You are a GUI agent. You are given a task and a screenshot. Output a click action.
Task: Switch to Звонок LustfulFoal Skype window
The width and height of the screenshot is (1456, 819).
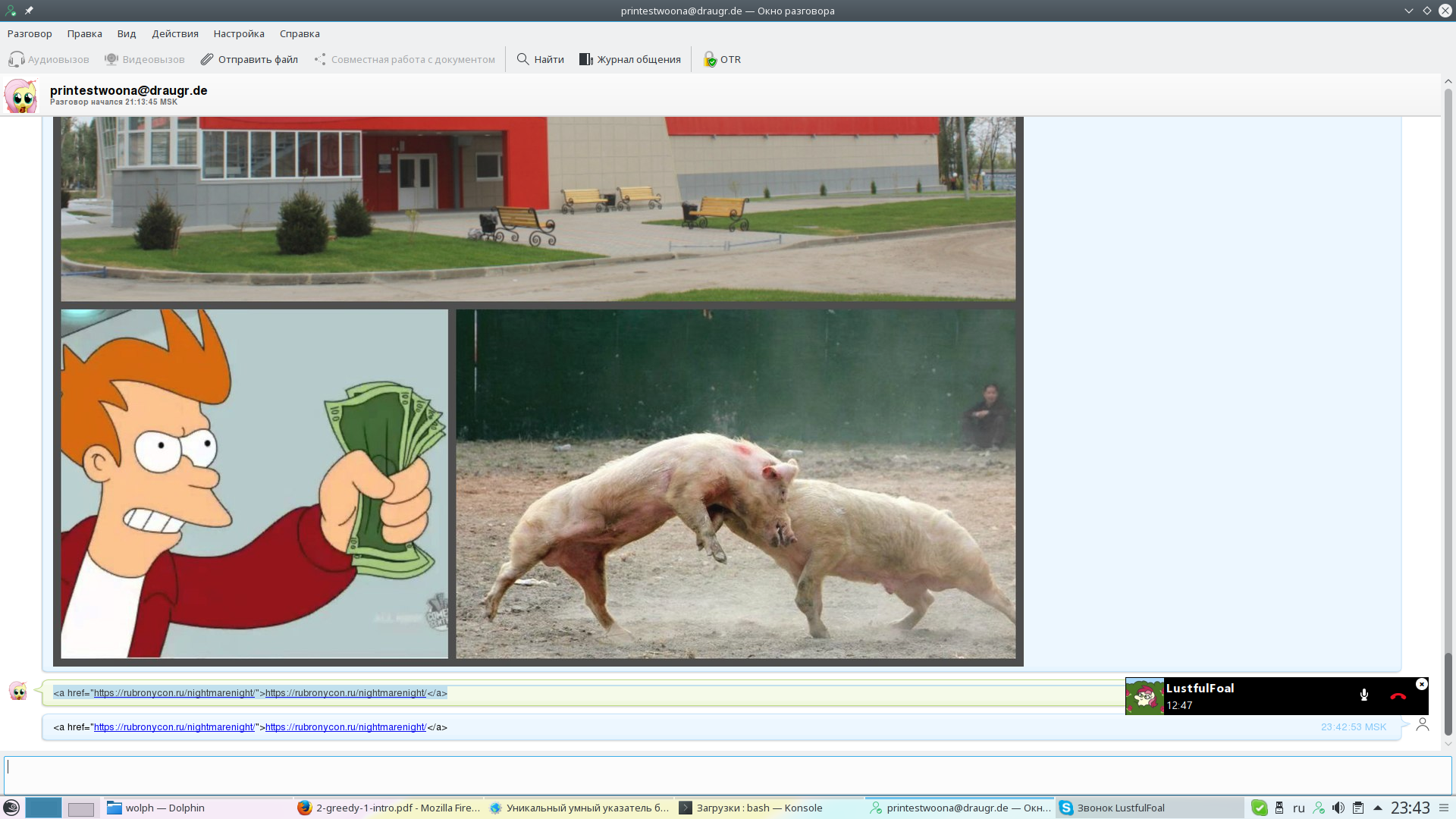pyautogui.click(x=1150, y=808)
